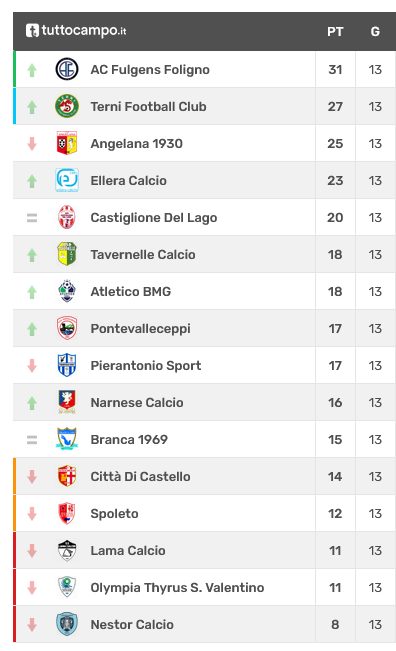Select the Nestor Calcio team crest
Screen dimensions: 396x651
[x=67, y=624]
